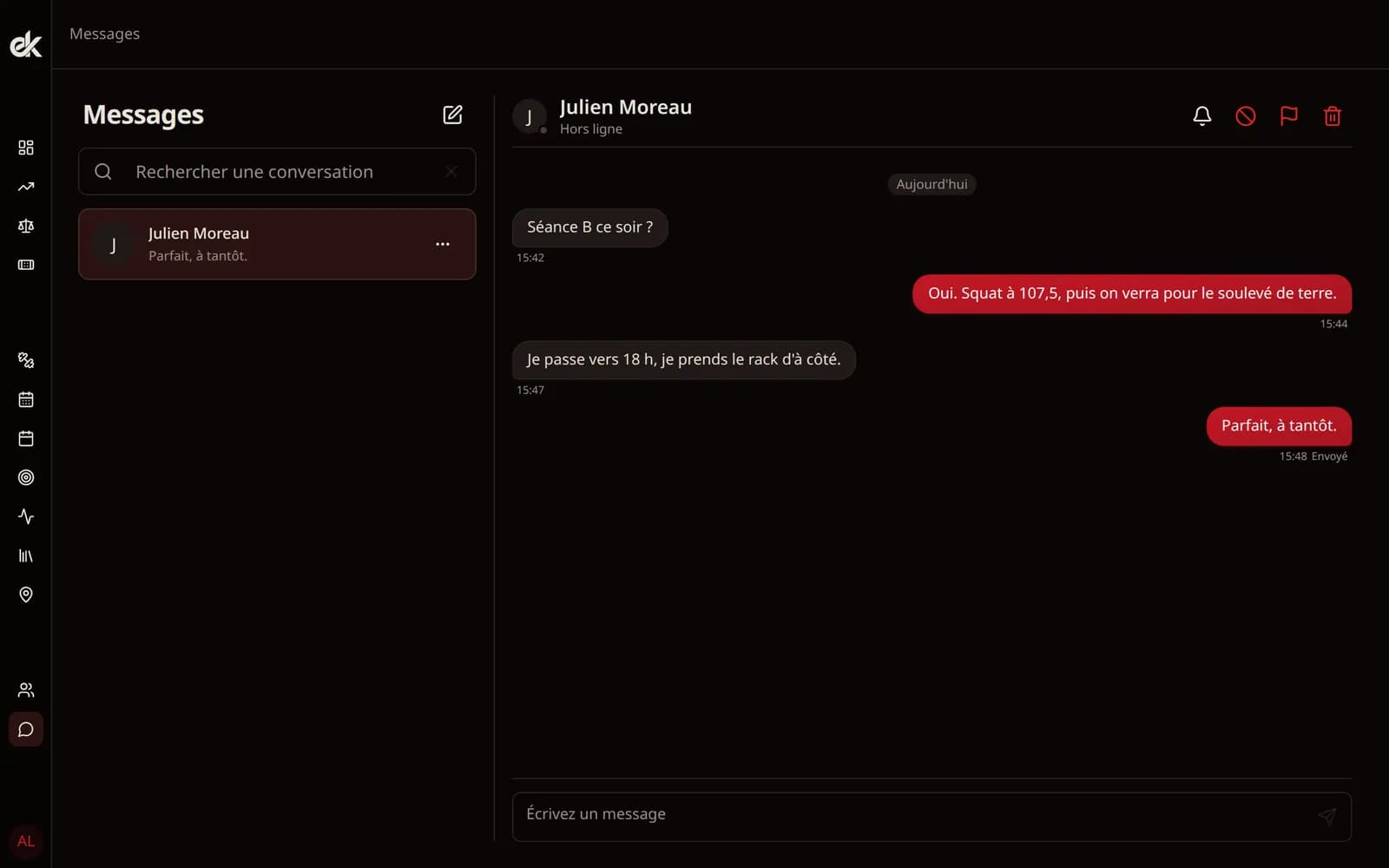Click the 'Hors ligne' status text
Image resolution: width=1389 pixels, height=868 pixels.
tap(591, 128)
